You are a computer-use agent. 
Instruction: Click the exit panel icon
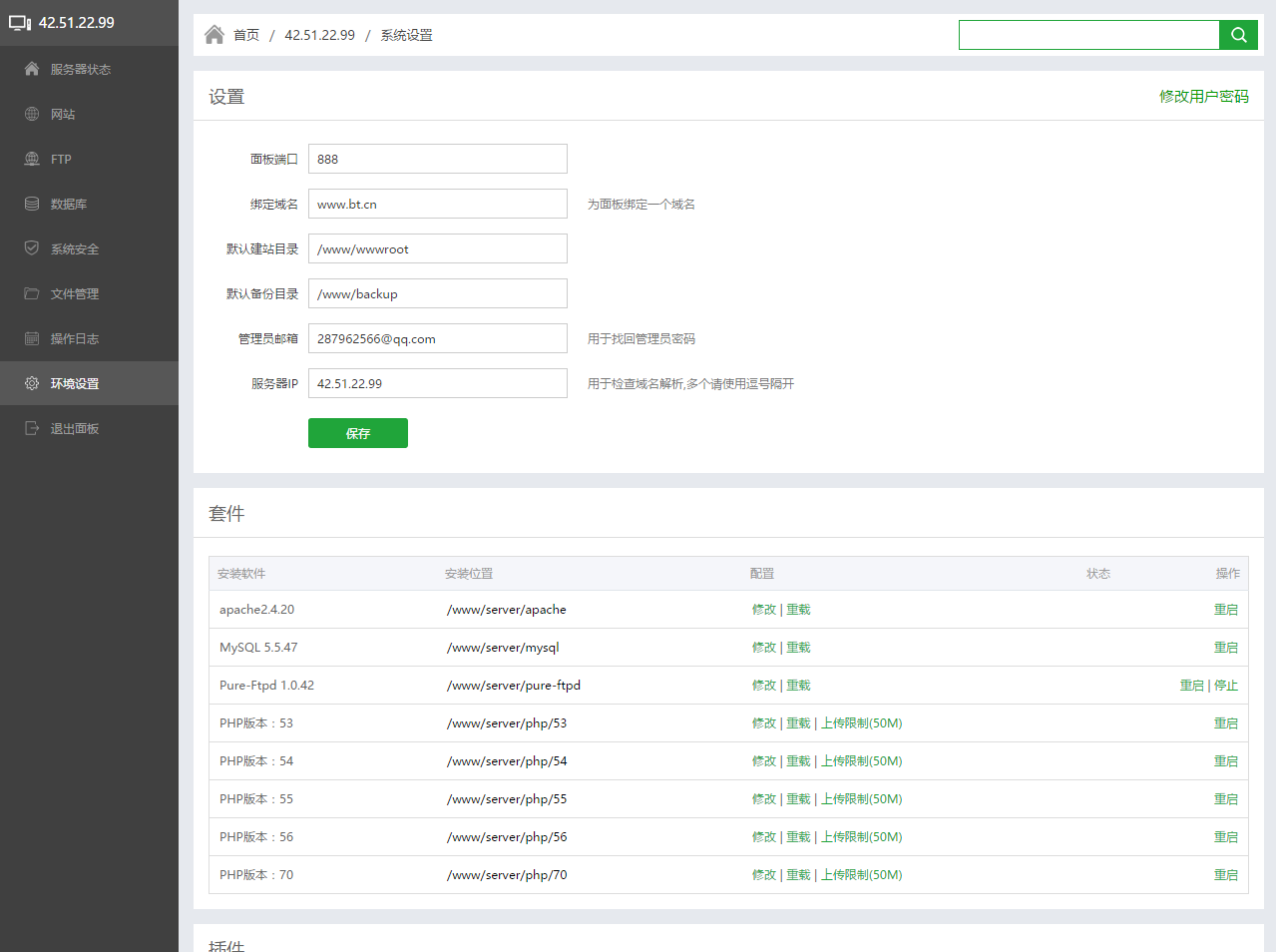pos(32,428)
